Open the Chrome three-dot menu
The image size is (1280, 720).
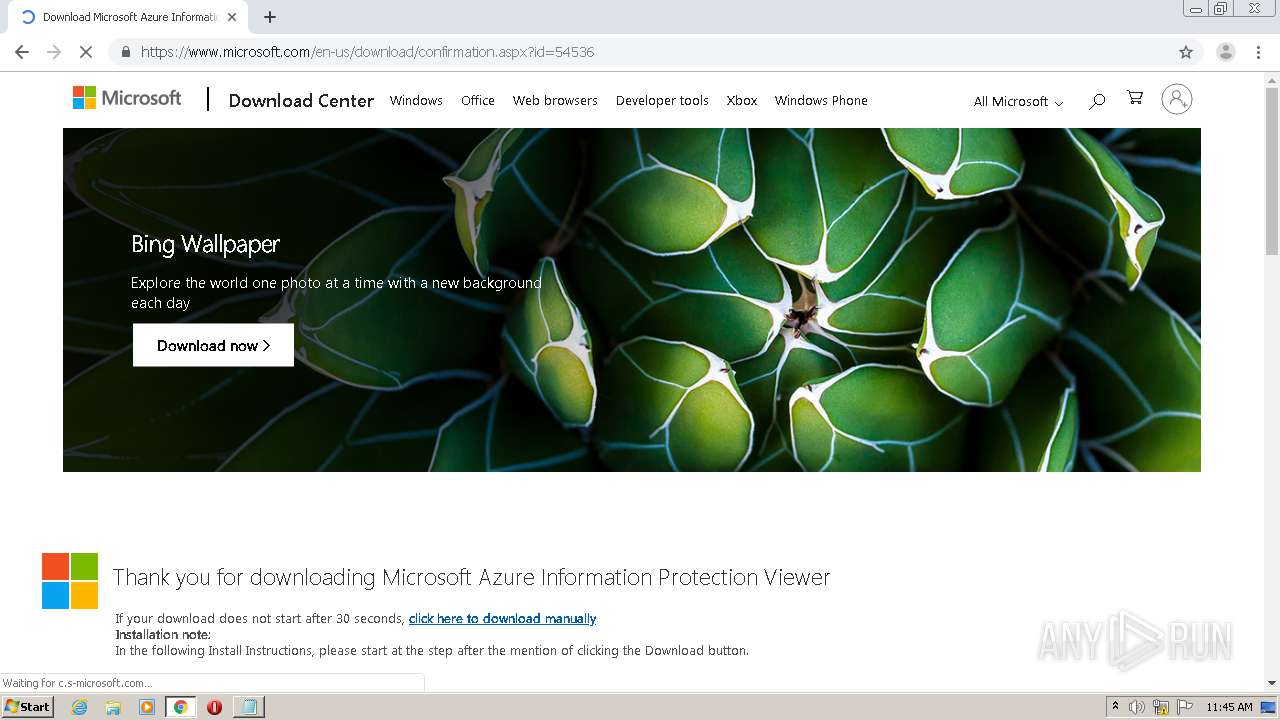coord(1258,52)
